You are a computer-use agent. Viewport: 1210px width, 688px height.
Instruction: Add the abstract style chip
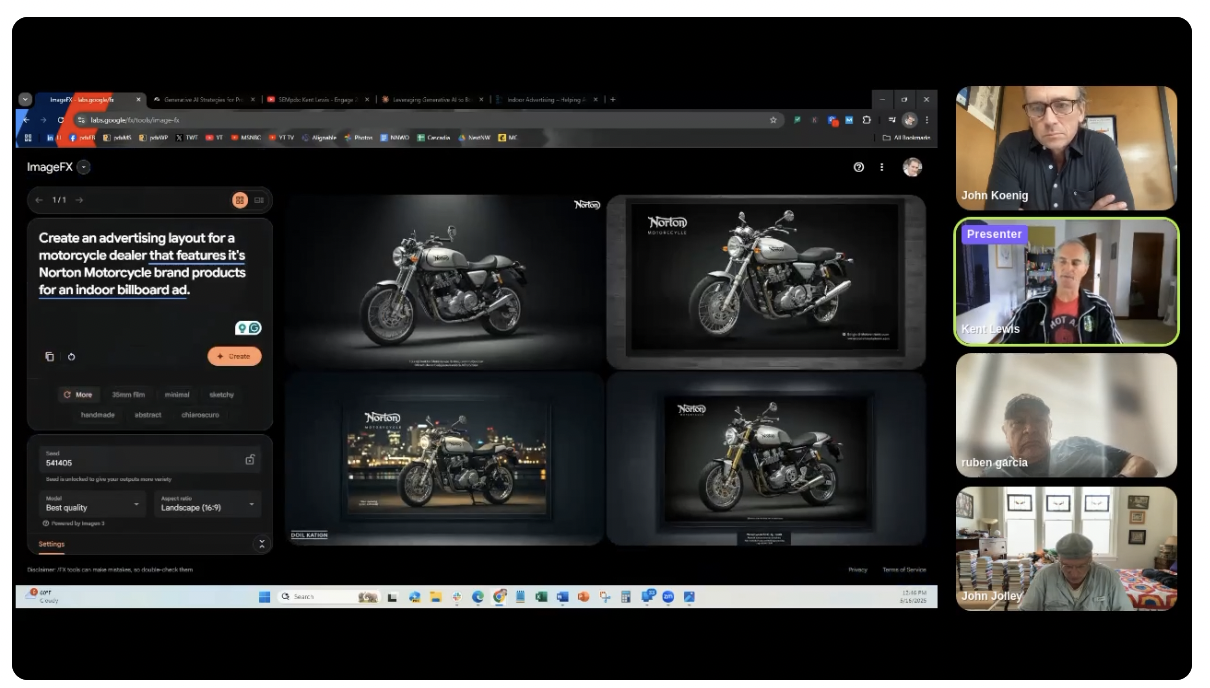(148, 414)
